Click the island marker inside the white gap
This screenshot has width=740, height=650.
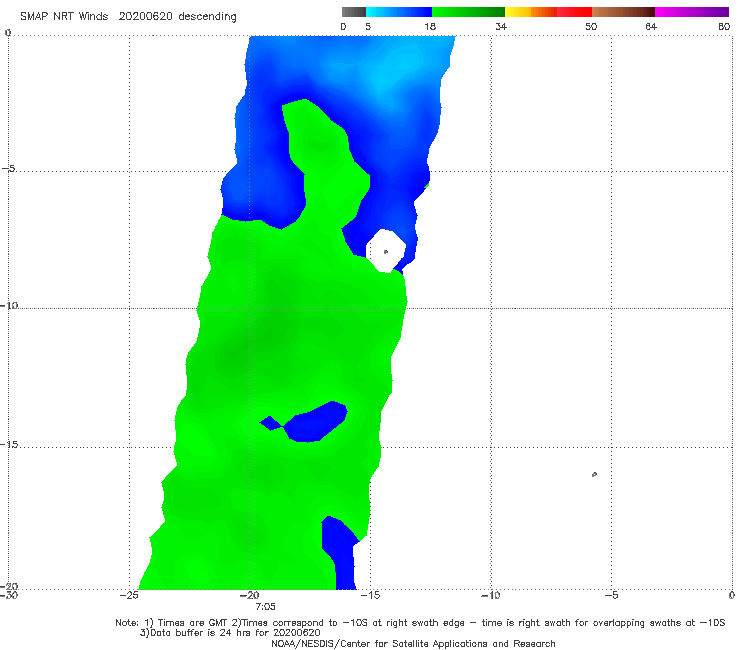click(x=386, y=252)
